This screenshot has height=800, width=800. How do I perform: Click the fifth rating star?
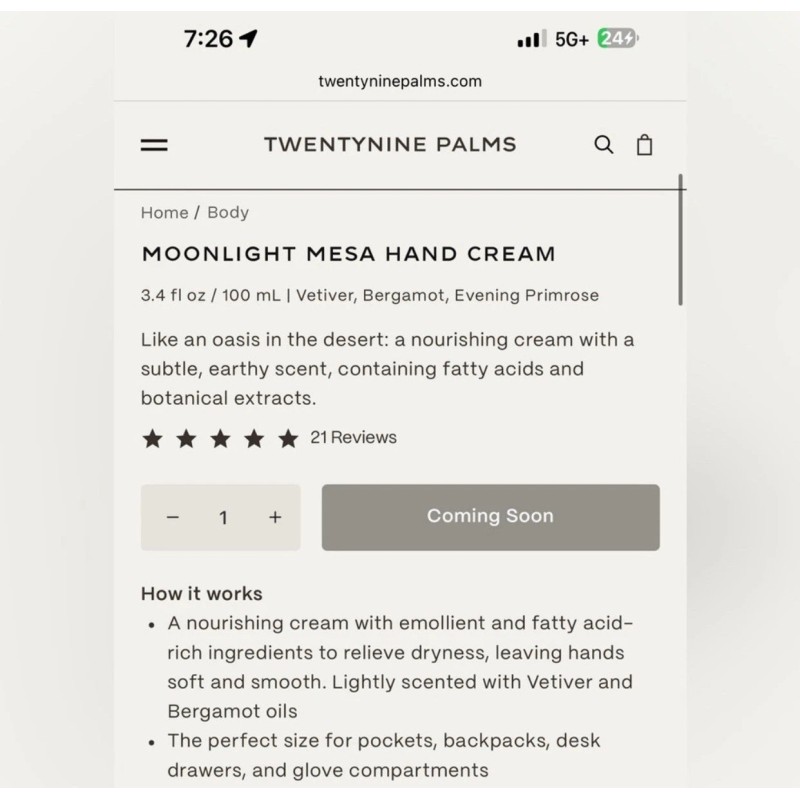[x=288, y=438]
